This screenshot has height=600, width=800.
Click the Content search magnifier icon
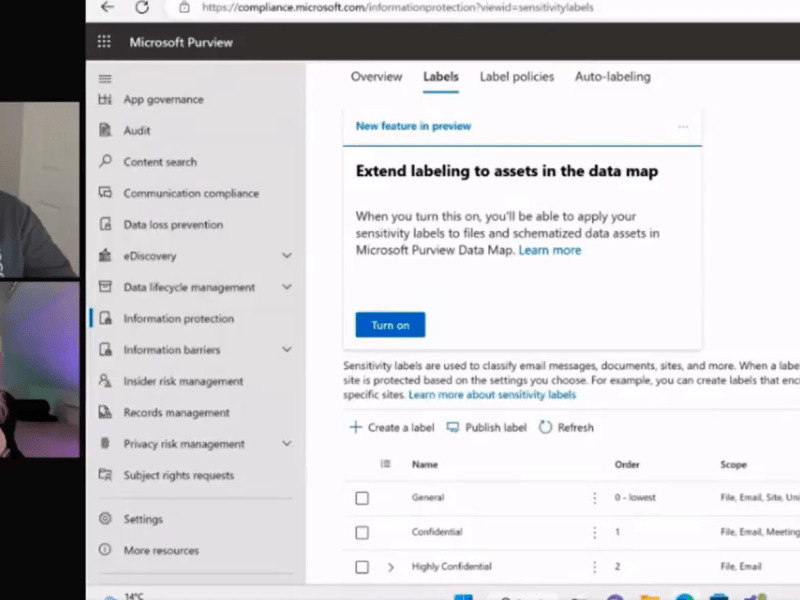(x=106, y=161)
